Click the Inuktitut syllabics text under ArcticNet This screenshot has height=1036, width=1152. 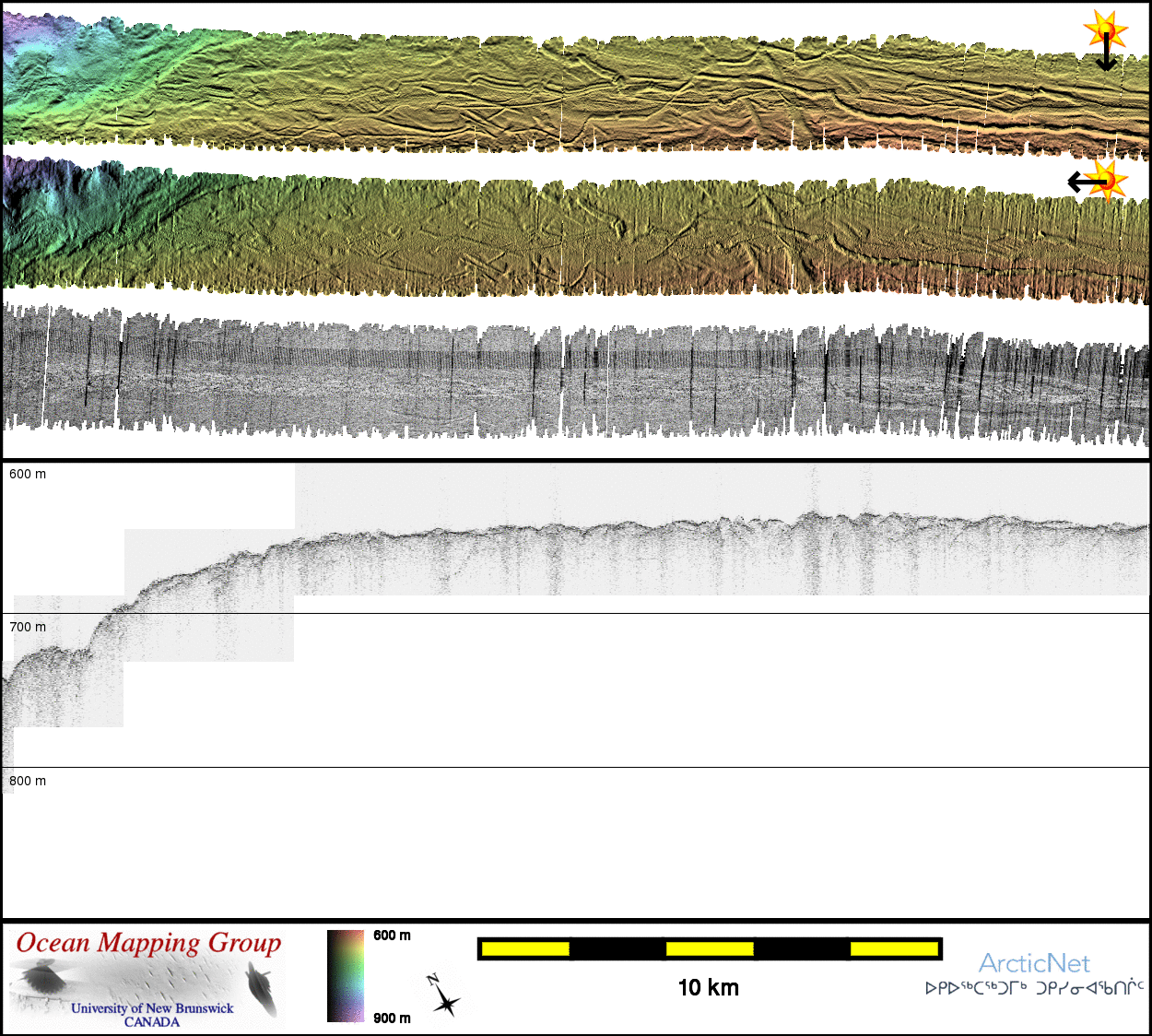pyautogui.click(x=1034, y=988)
